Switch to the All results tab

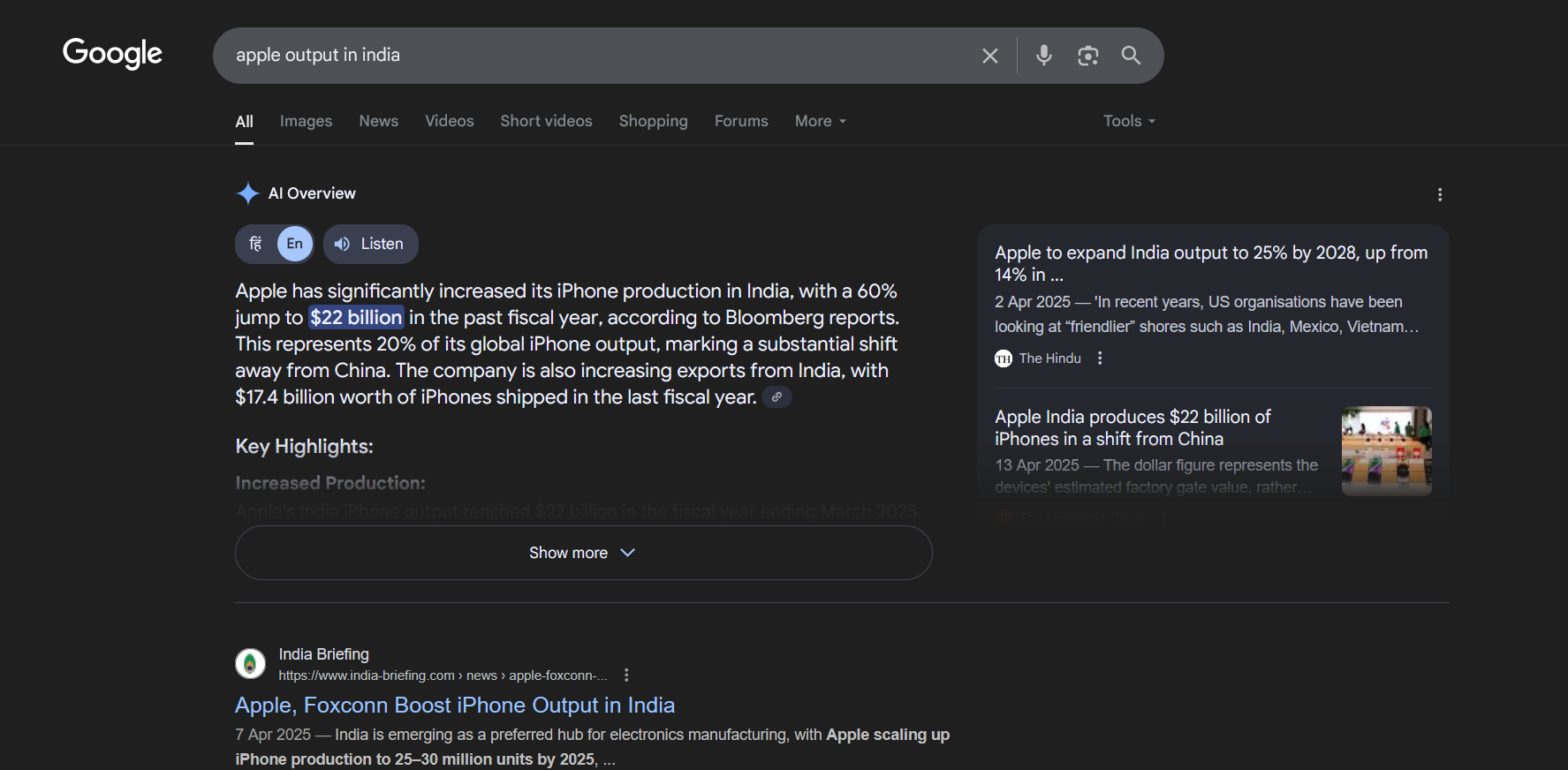point(244,121)
